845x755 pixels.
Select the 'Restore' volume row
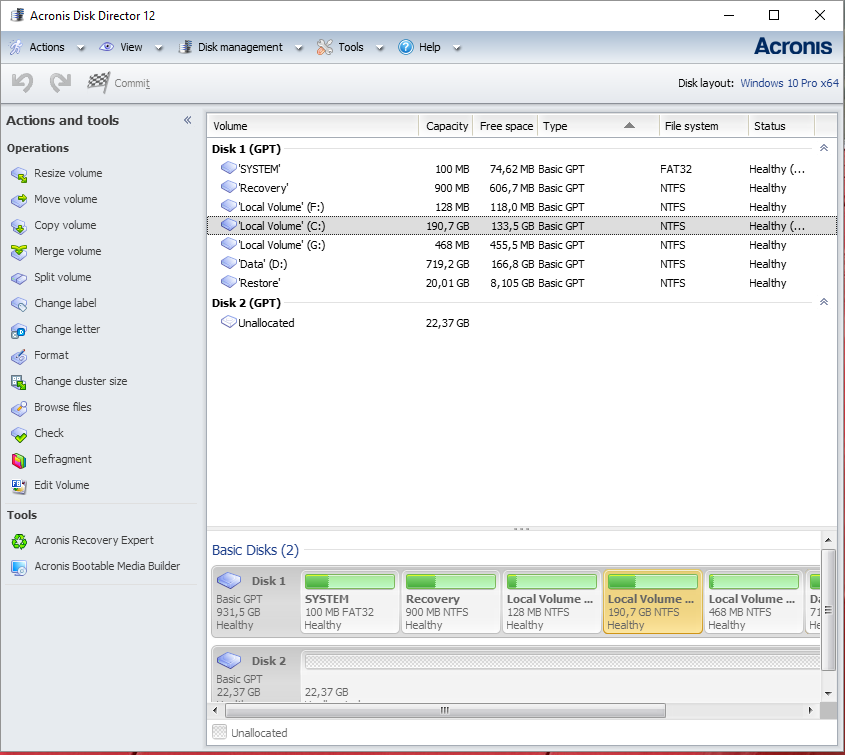pyautogui.click(x=522, y=283)
